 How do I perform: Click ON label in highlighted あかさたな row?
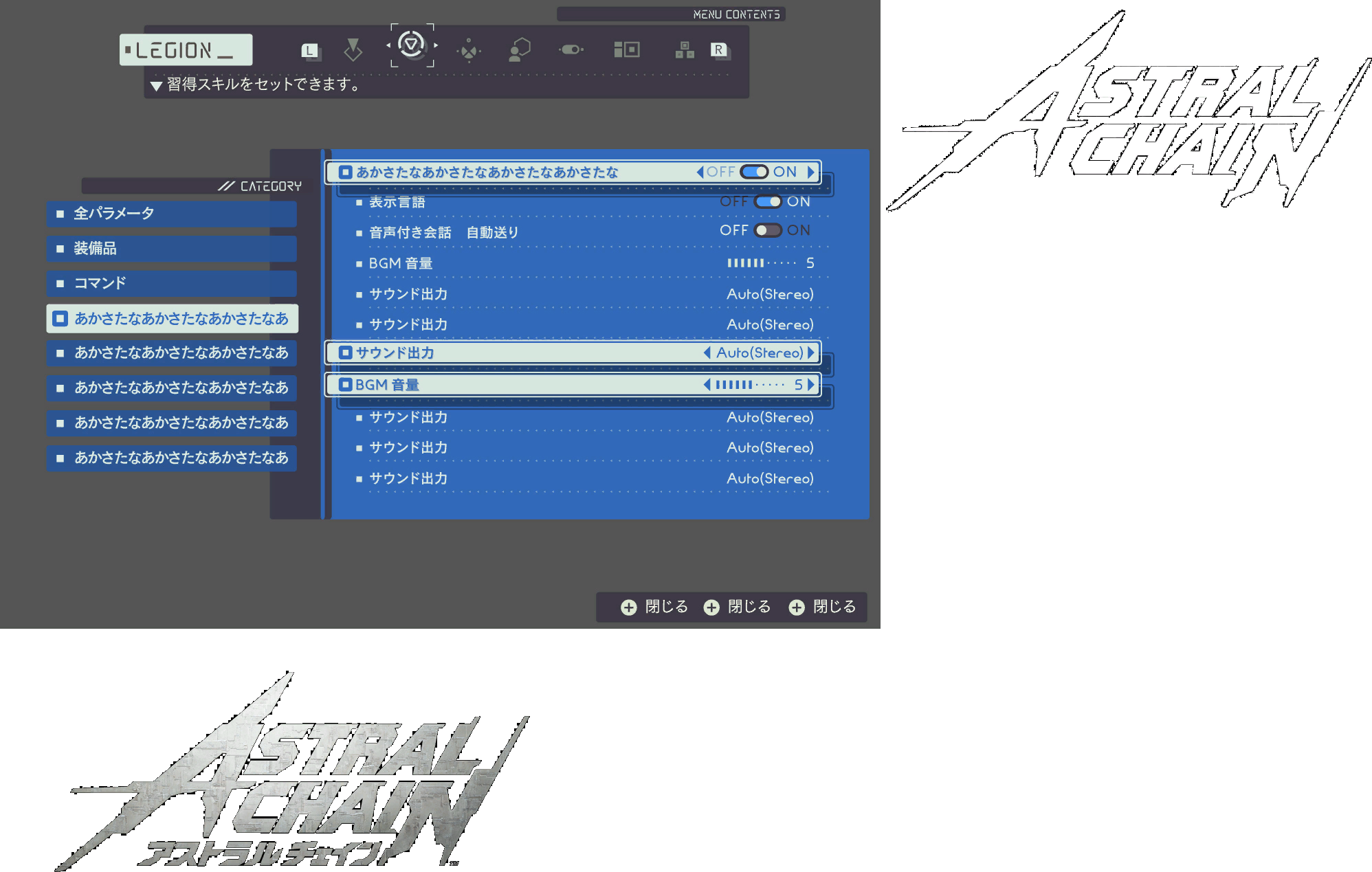pyautogui.click(x=785, y=172)
